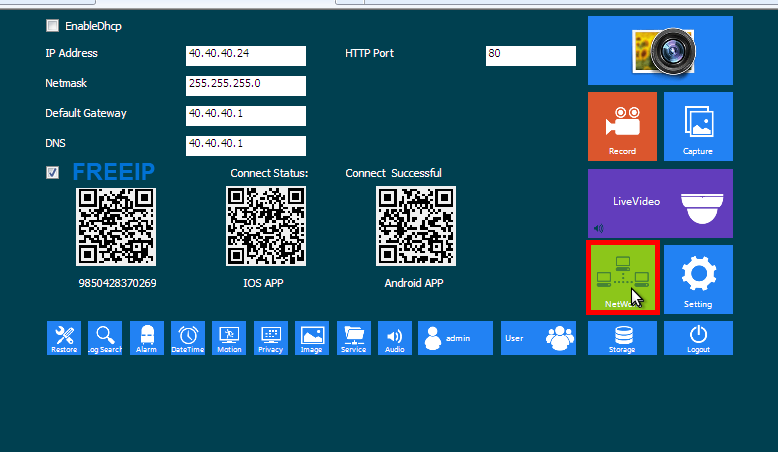Start recording with the Record tile
This screenshot has width=778, height=452.
pos(622,127)
